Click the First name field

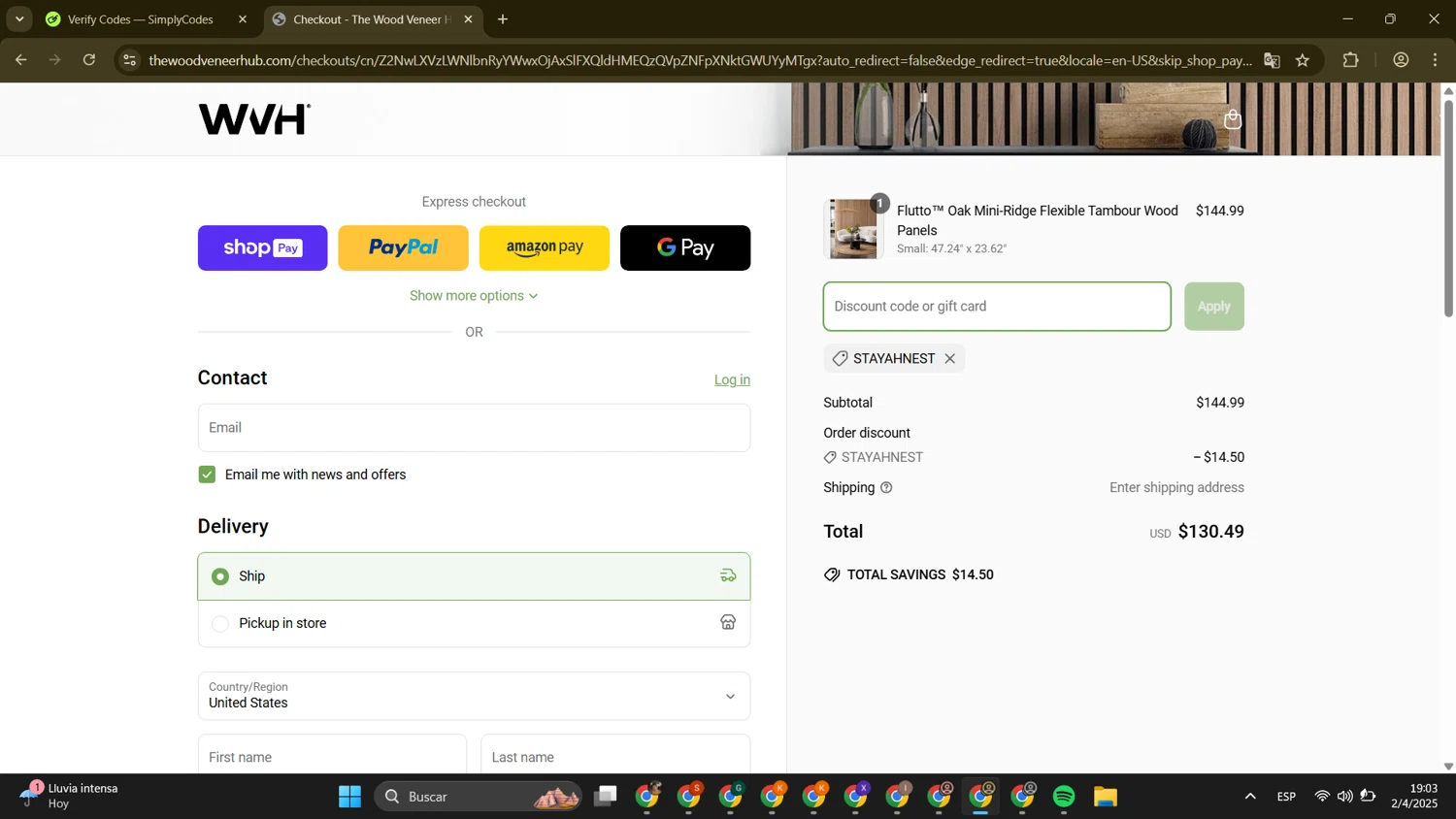pos(332,754)
